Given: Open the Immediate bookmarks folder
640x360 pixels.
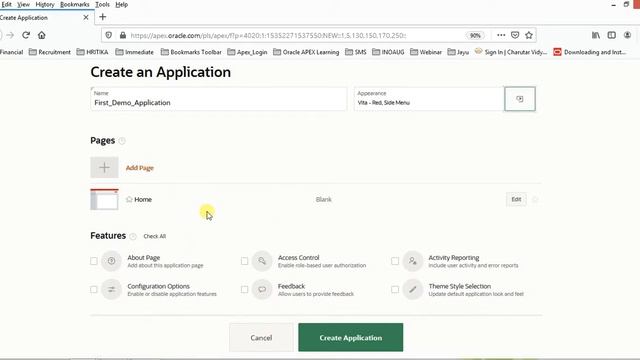Looking at the screenshot, I should [135, 52].
